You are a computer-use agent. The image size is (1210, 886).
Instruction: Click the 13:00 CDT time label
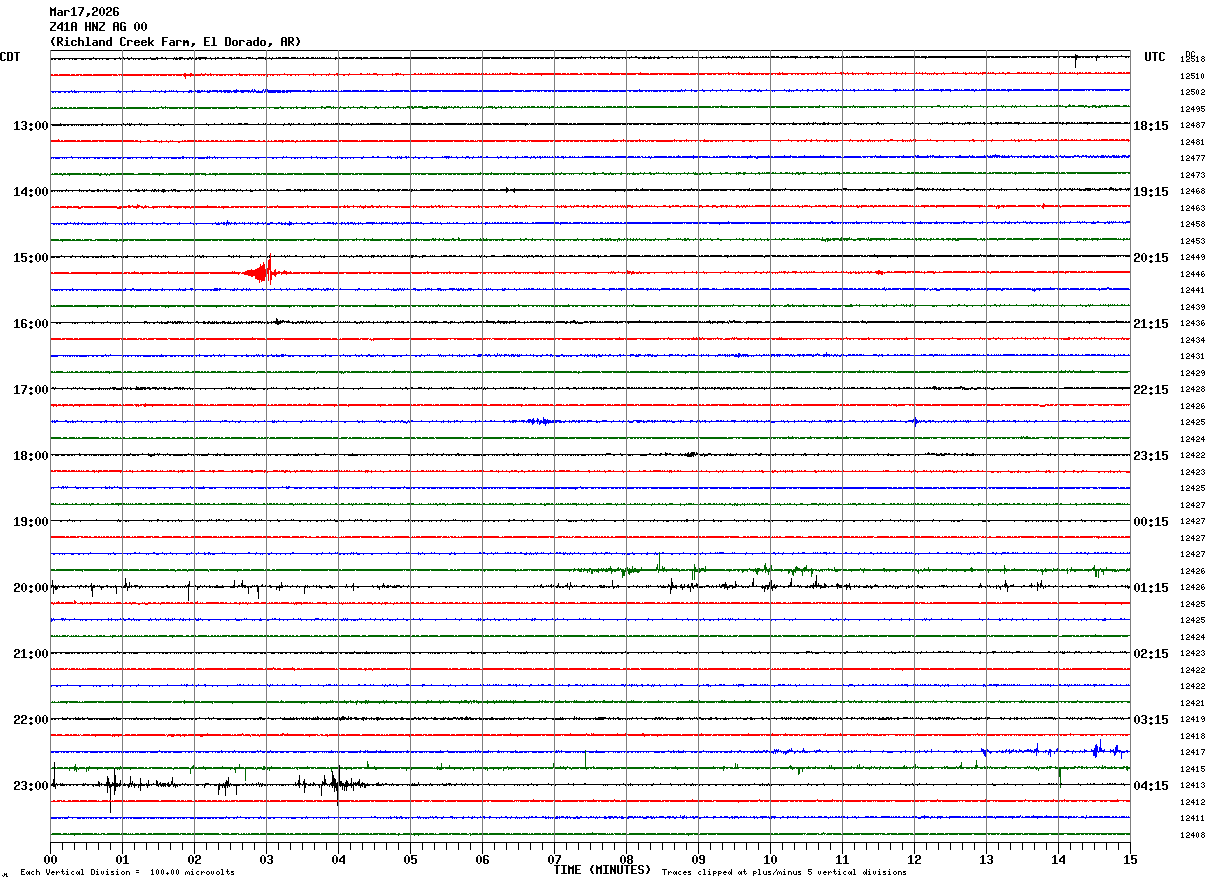[x=30, y=126]
